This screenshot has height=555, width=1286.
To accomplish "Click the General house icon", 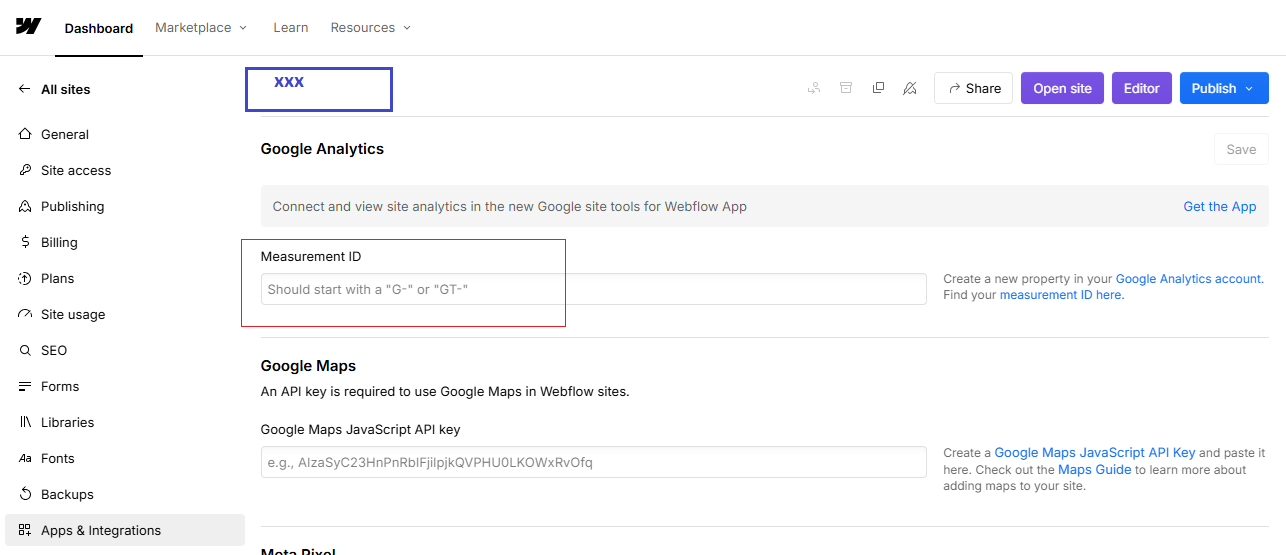I will (25, 134).
